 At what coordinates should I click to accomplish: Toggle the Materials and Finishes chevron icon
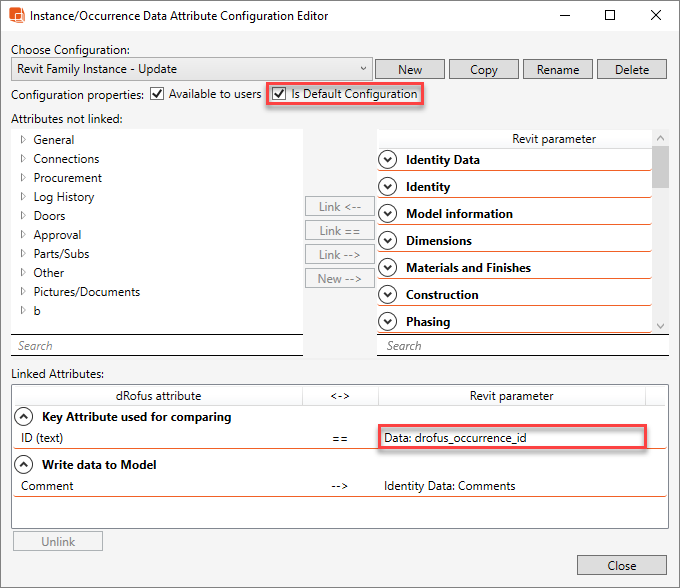[388, 268]
